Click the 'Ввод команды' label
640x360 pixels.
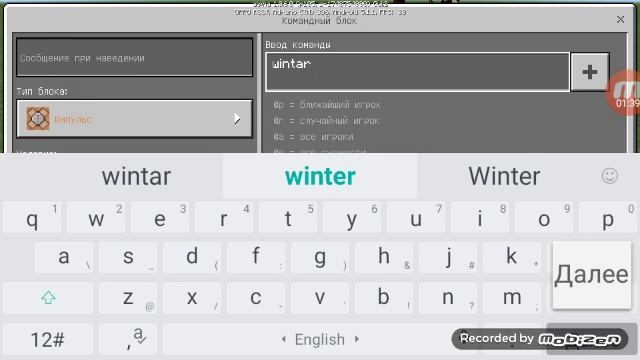(298, 45)
